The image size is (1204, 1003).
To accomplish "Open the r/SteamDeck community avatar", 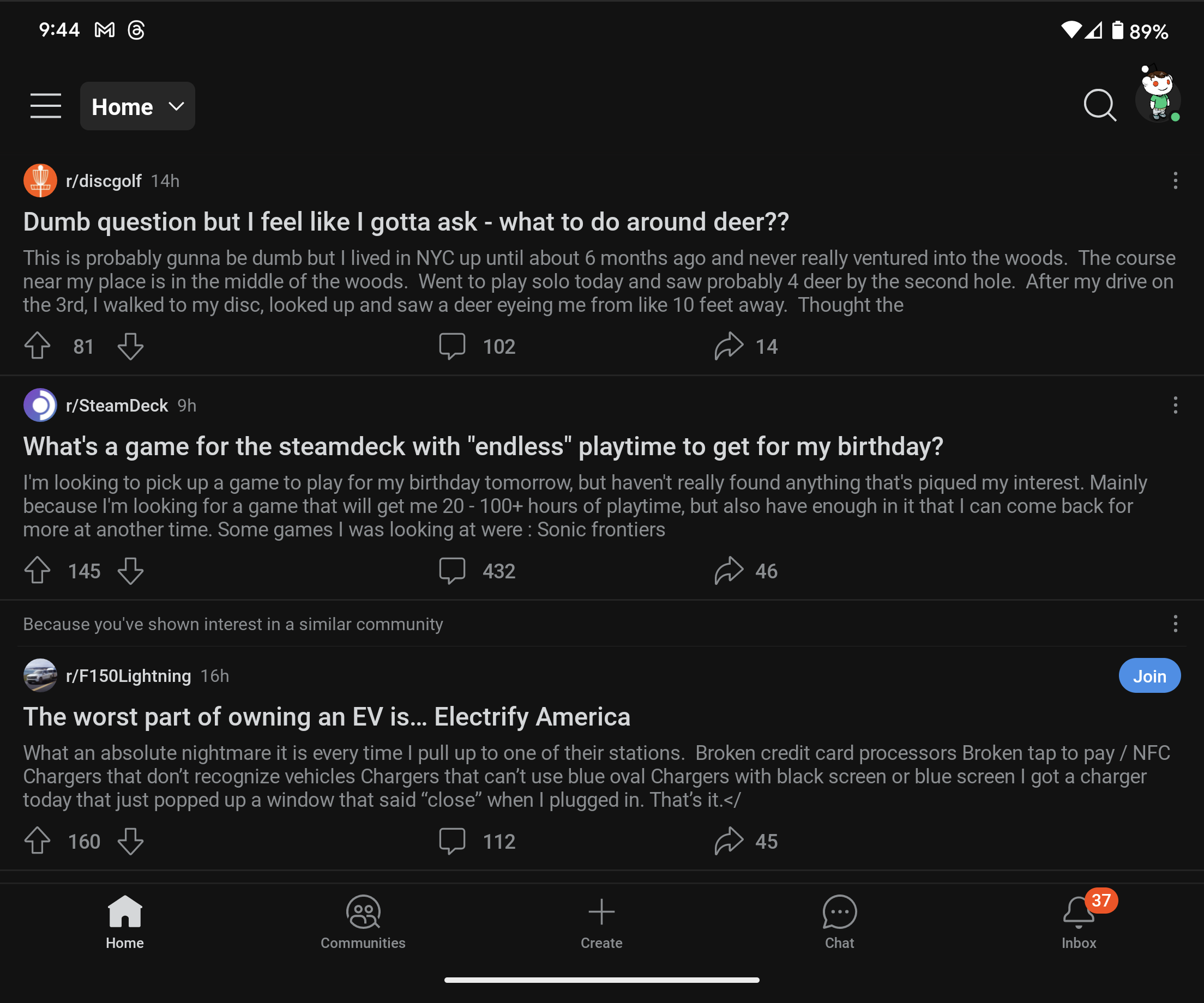I will (x=40, y=405).
